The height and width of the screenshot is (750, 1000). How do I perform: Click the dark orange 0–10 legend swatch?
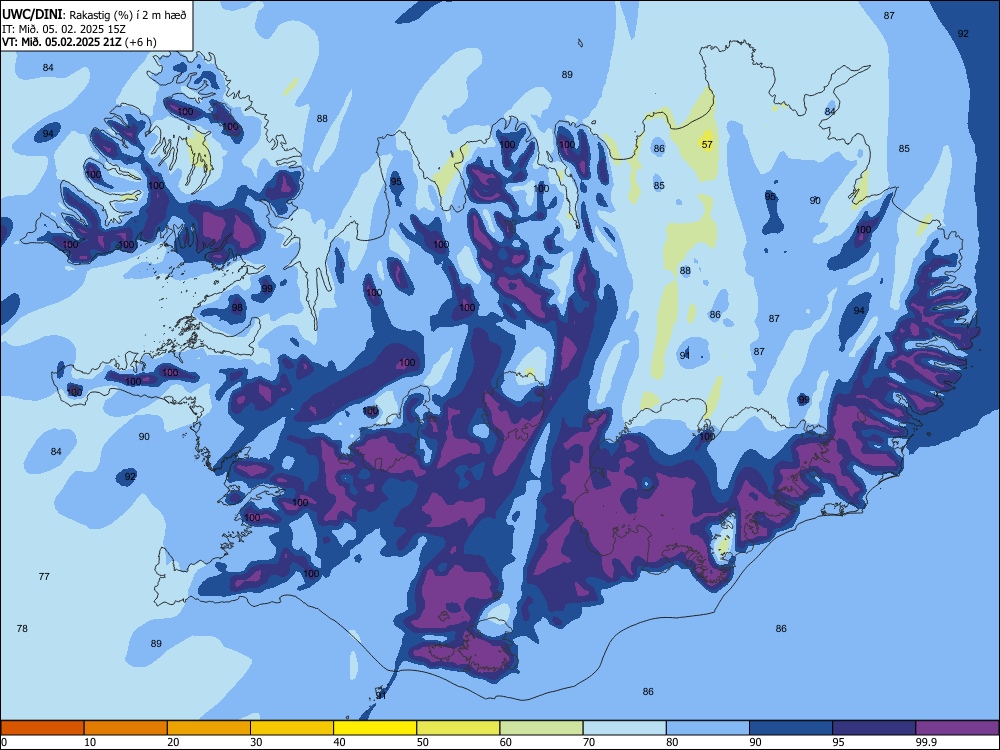(x=42, y=728)
